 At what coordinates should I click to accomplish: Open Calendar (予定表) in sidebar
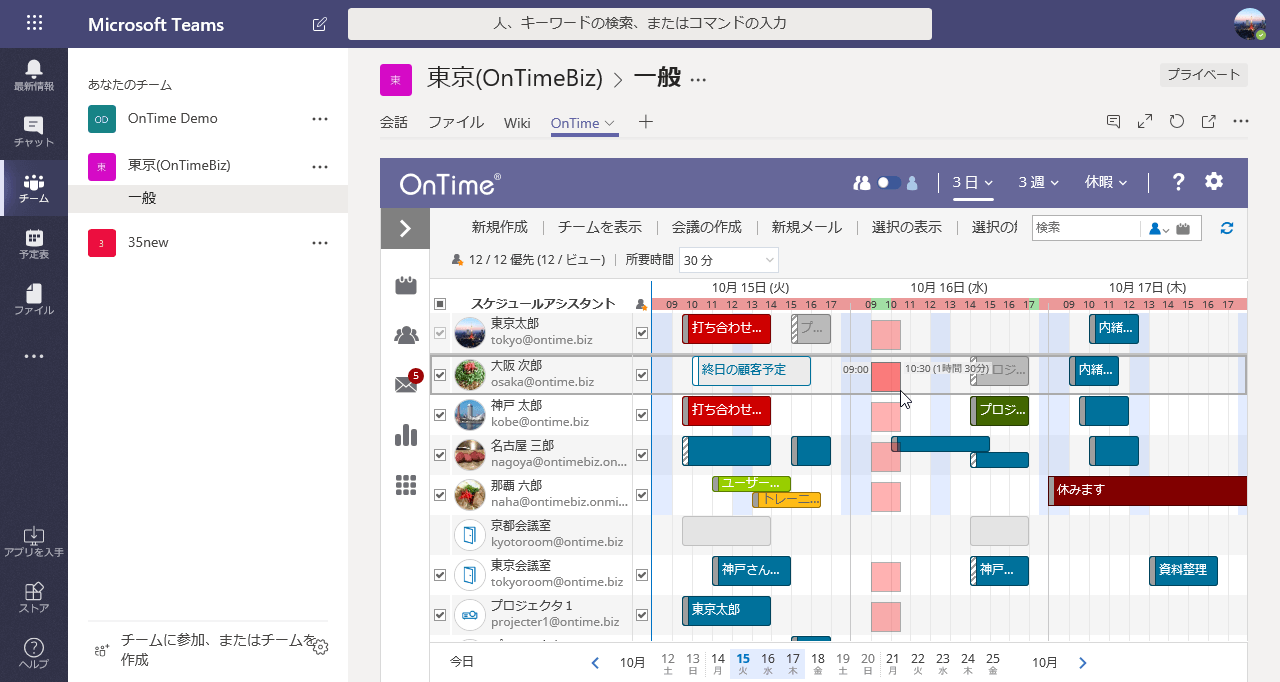pyautogui.click(x=34, y=243)
